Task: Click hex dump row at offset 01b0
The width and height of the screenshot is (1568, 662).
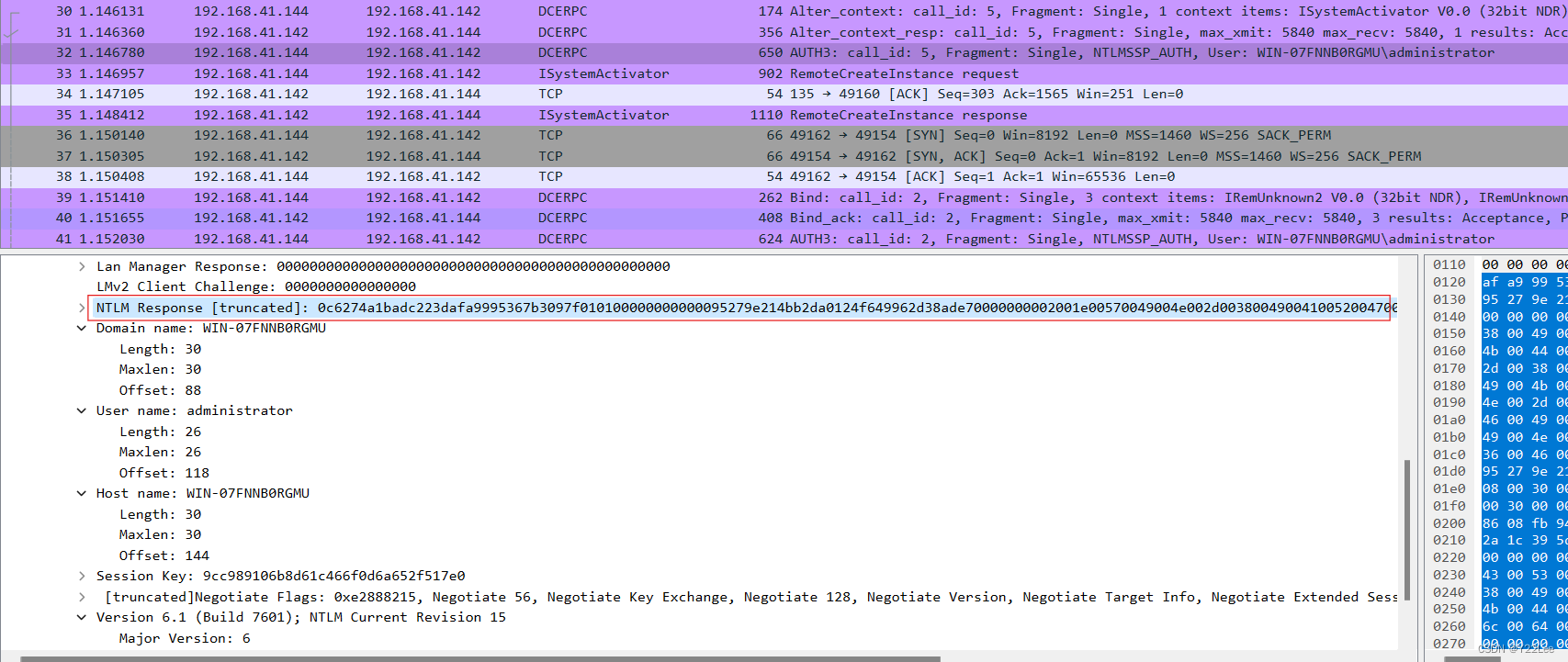Action: [1499, 437]
